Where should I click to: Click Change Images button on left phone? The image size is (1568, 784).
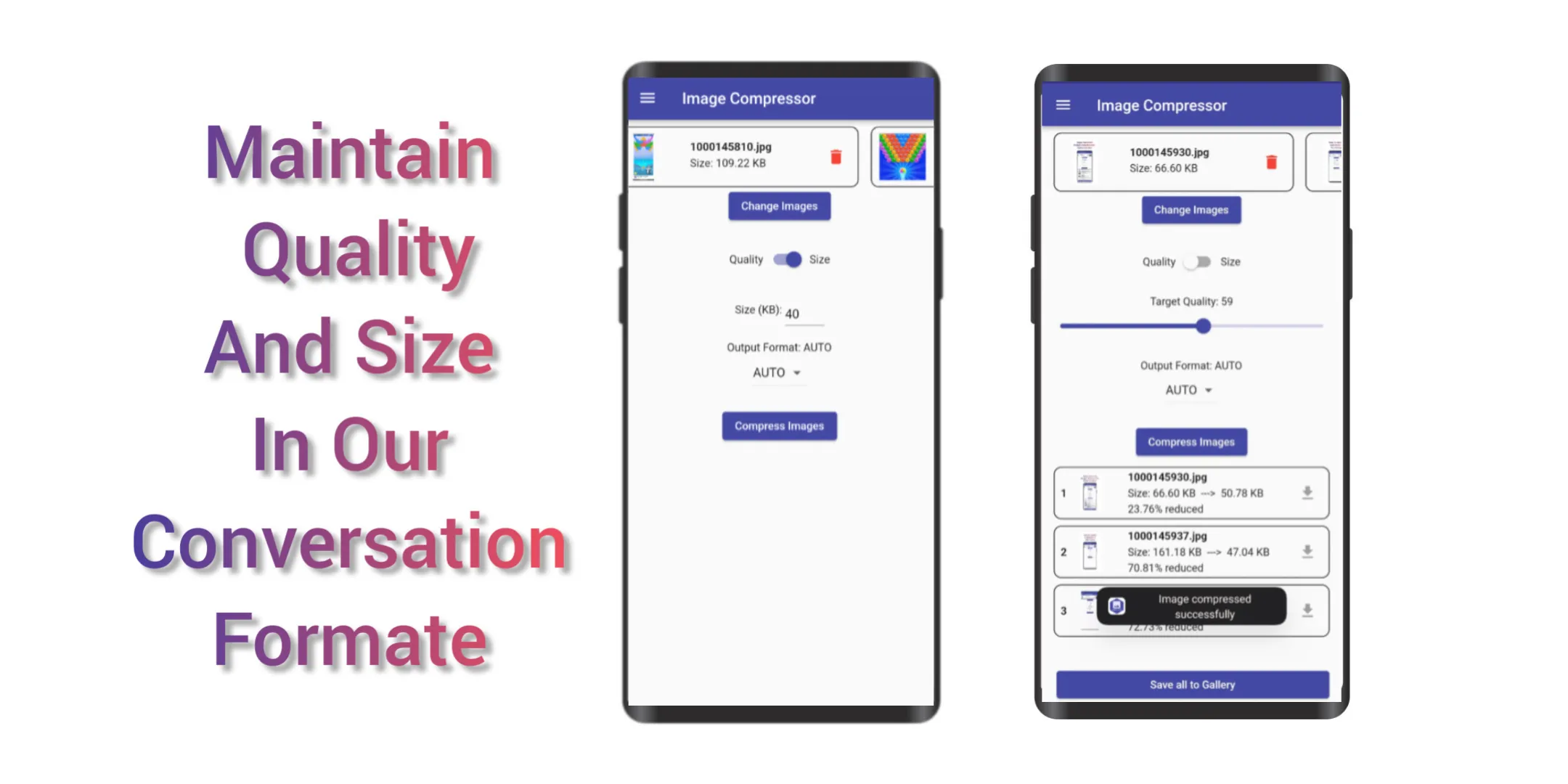[779, 206]
